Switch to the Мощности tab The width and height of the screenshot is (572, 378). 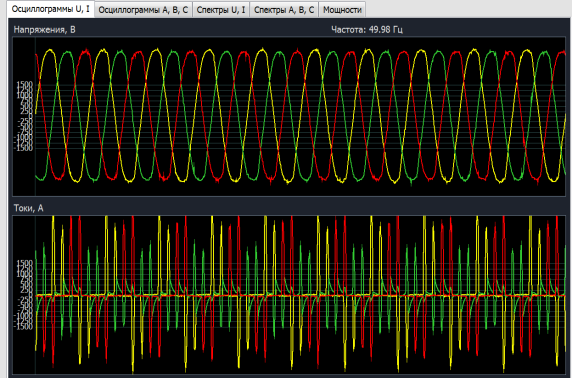342,10
